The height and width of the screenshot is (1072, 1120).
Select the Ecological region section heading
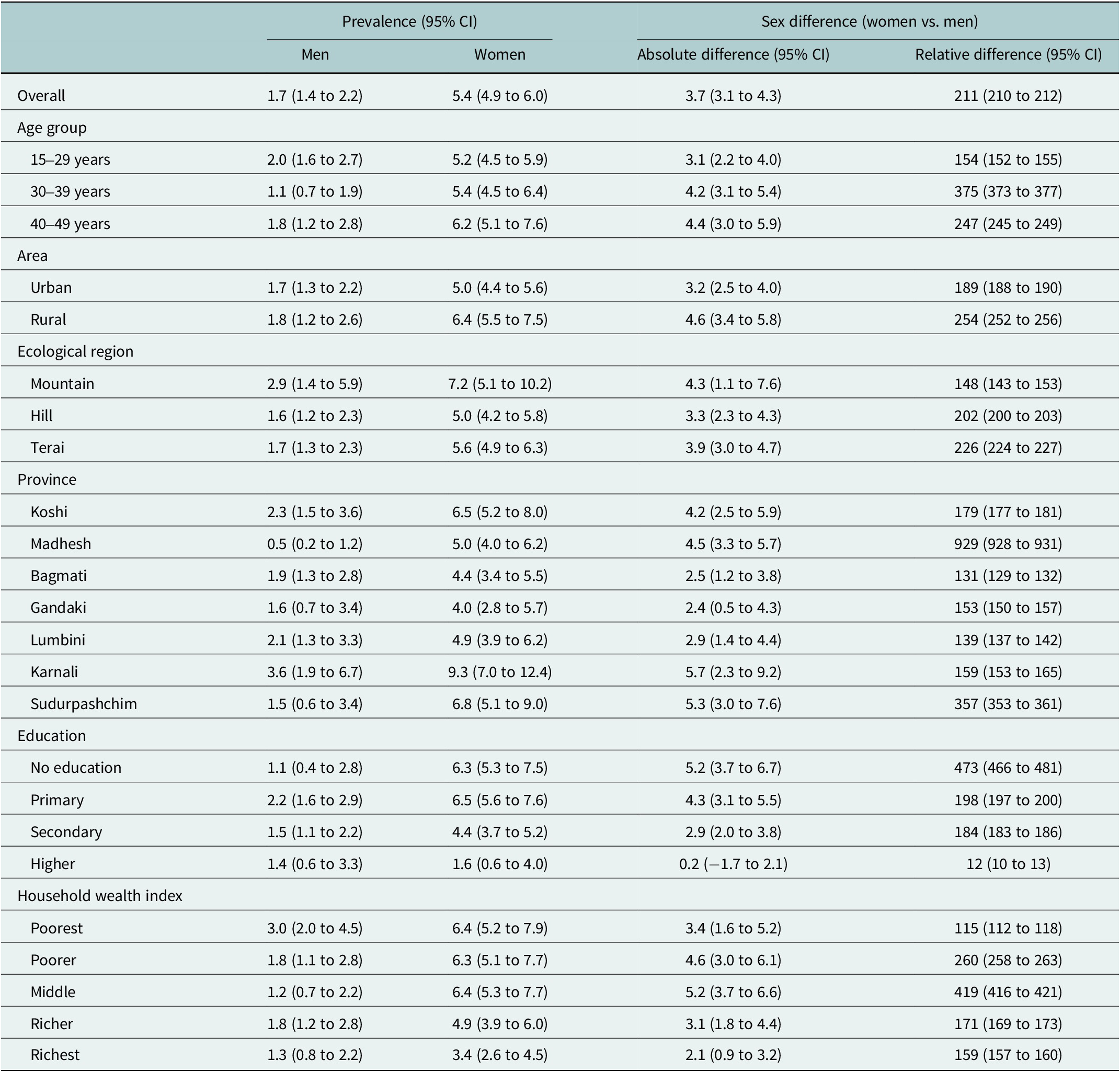coord(75,351)
